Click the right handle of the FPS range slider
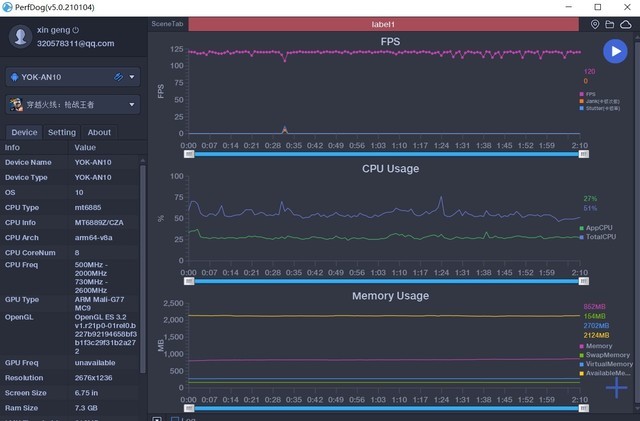 point(584,154)
